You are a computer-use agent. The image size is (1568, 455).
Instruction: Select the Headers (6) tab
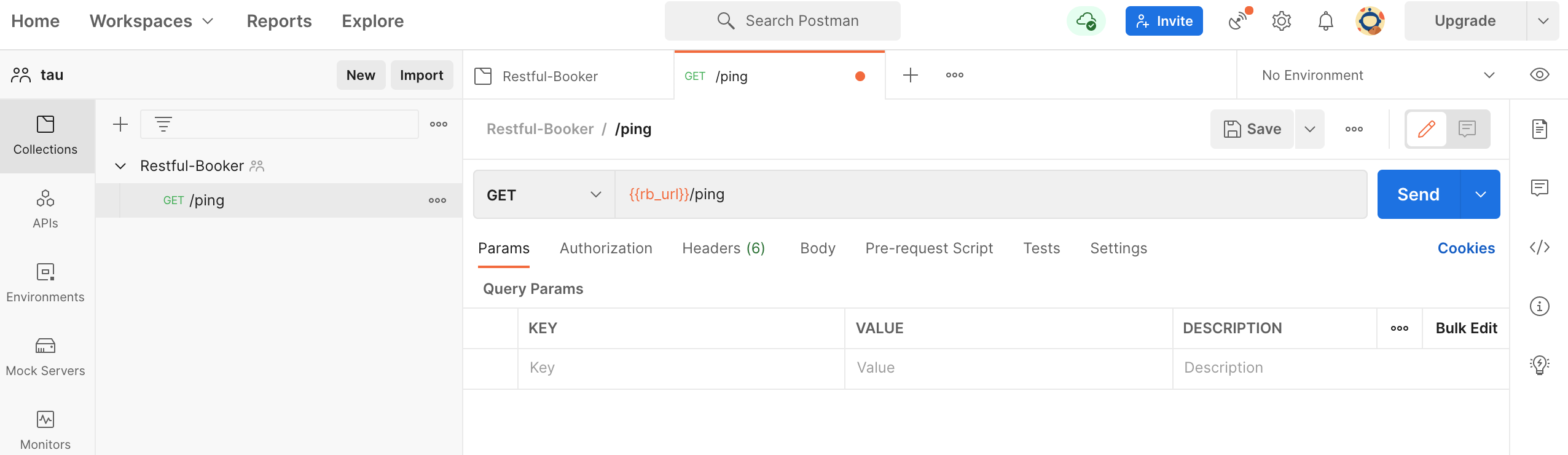click(724, 248)
